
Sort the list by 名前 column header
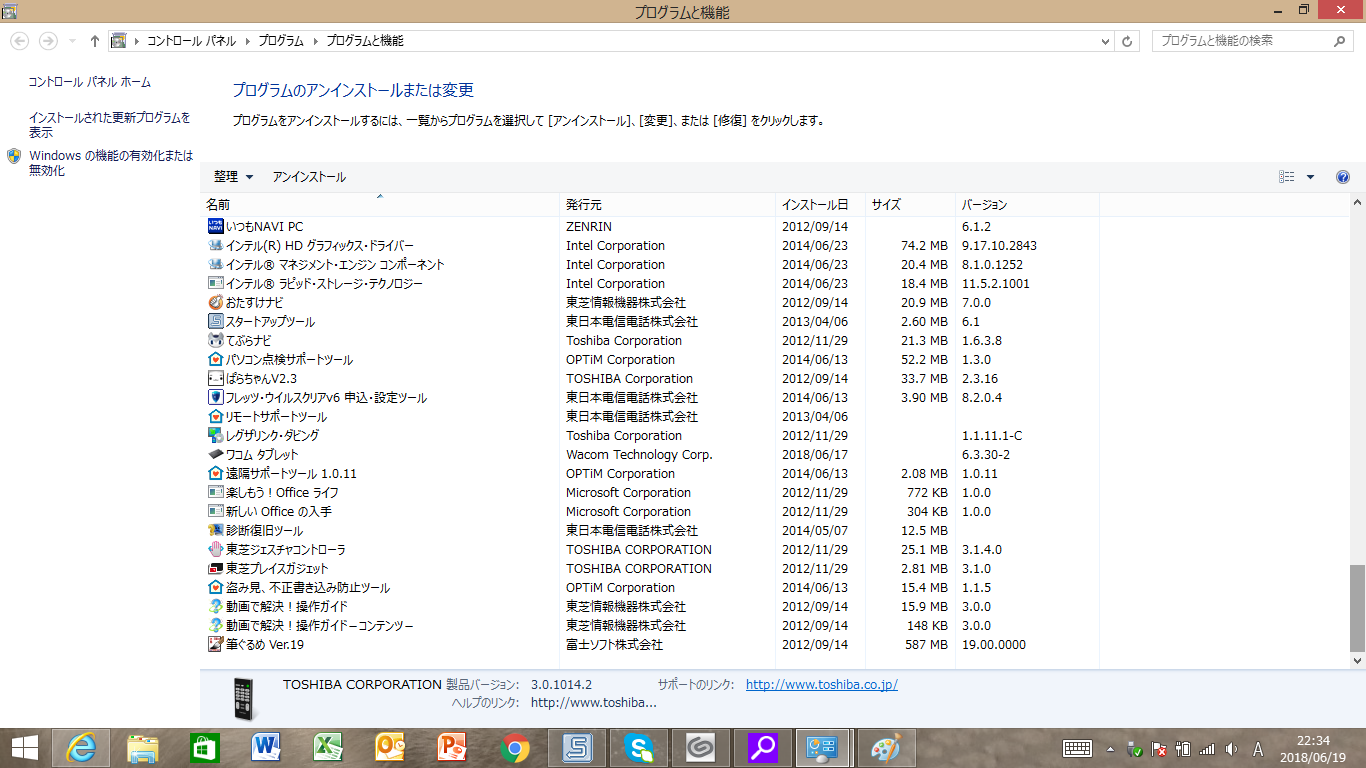[380, 204]
